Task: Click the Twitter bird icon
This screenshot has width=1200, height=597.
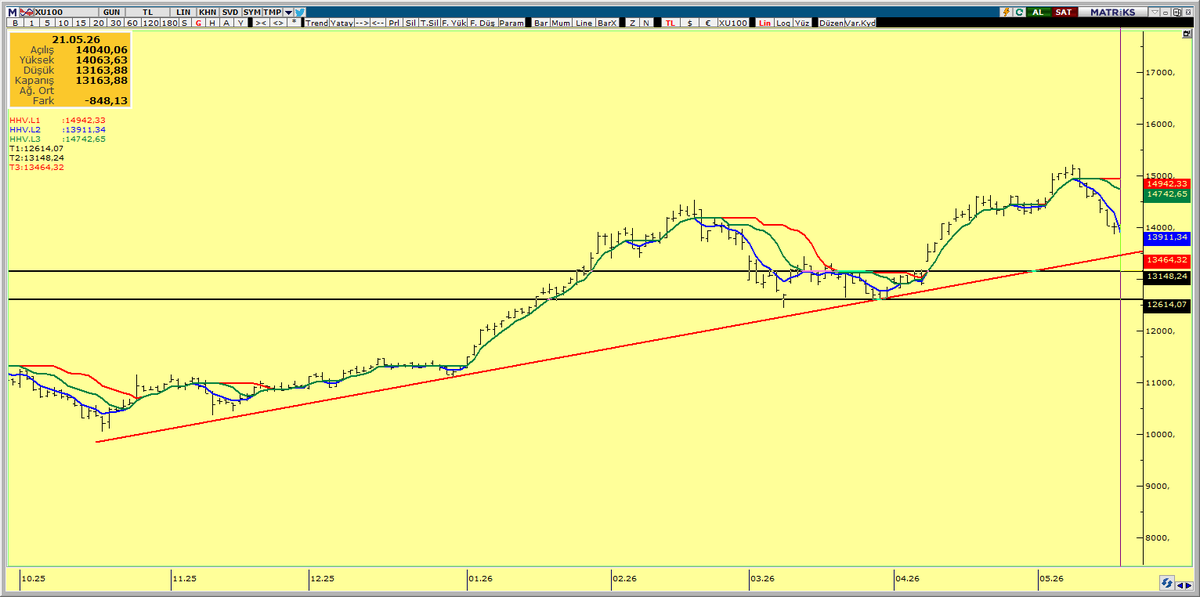Action: click(x=299, y=12)
